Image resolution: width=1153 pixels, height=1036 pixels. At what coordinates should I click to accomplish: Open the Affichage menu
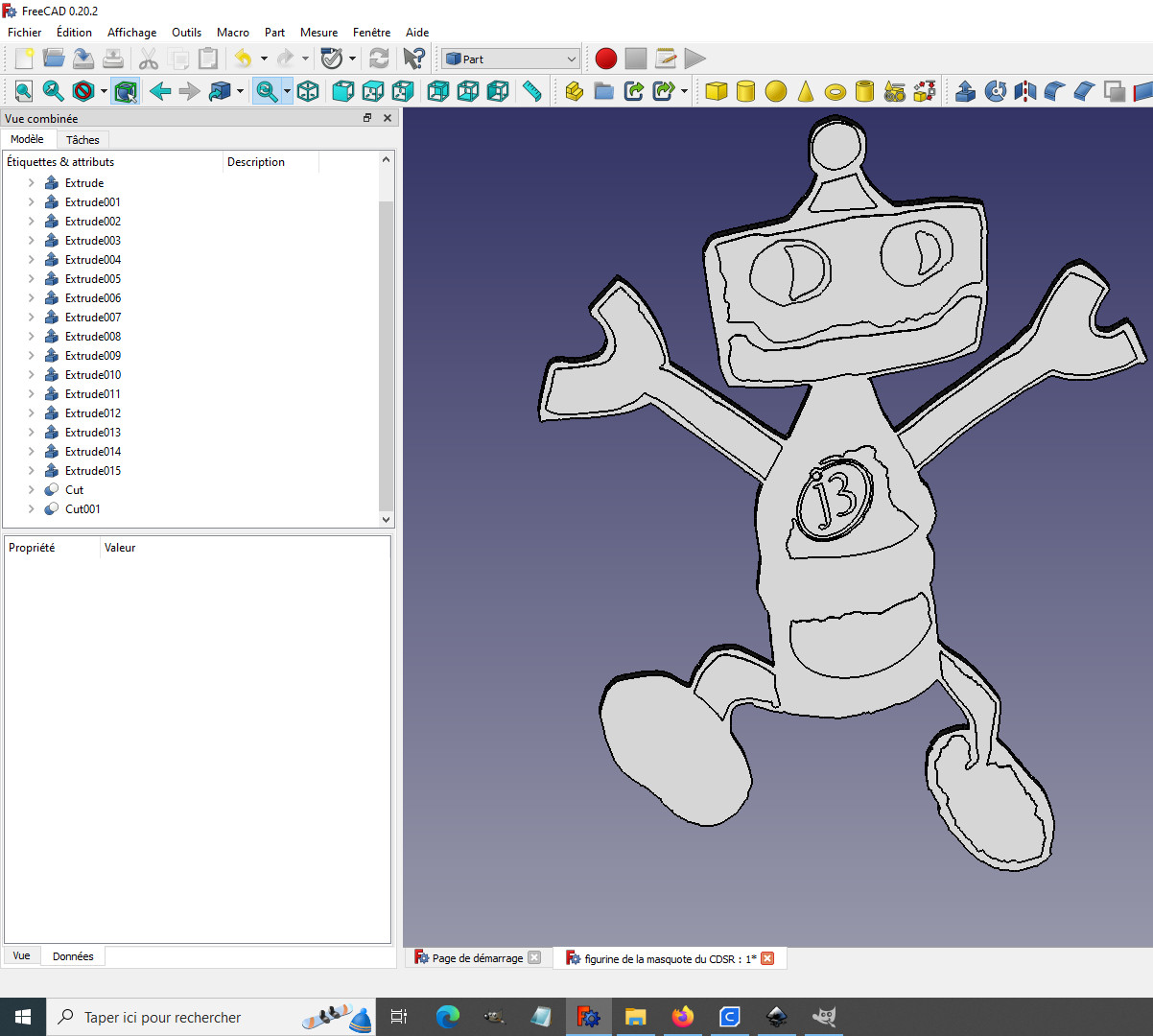[x=131, y=32]
